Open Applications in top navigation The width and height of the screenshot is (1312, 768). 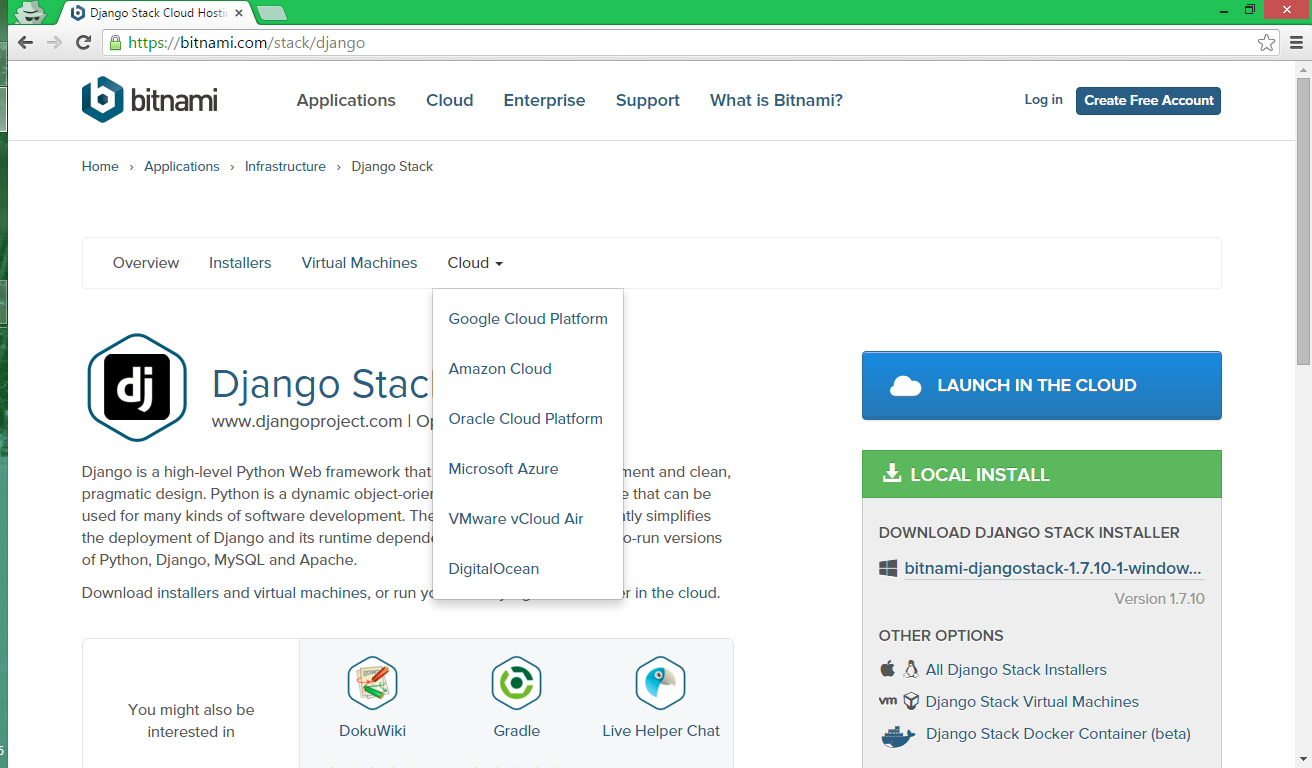(x=346, y=101)
